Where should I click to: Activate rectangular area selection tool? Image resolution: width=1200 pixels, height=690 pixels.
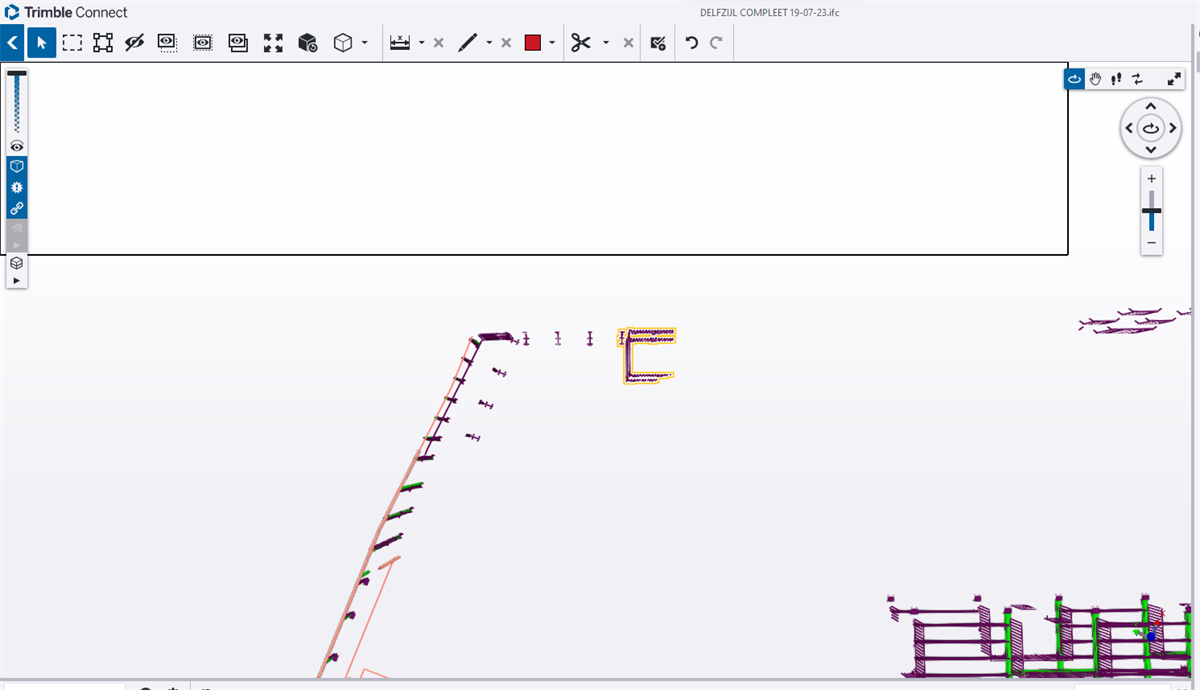point(72,43)
